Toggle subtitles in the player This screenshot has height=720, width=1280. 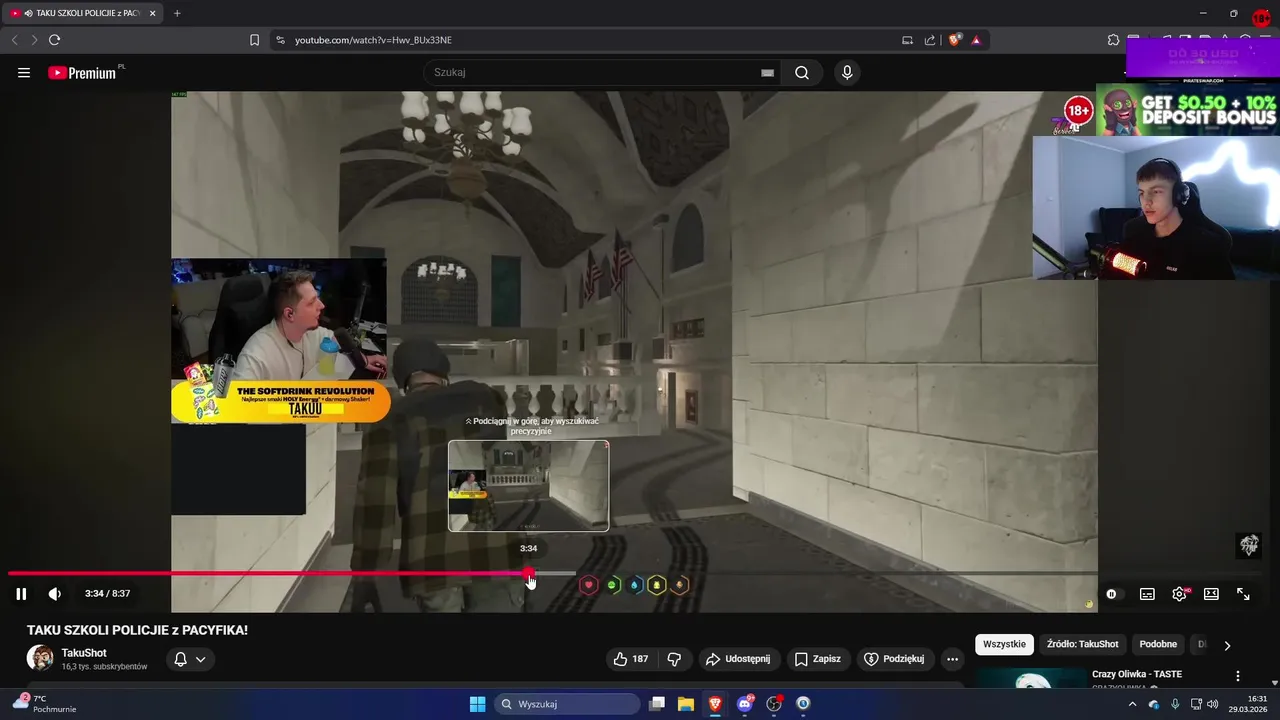click(x=1147, y=594)
